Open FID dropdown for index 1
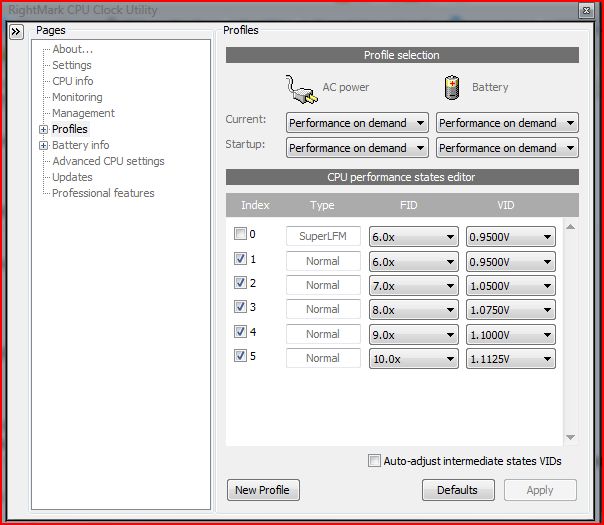This screenshot has width=604, height=525. pyautogui.click(x=414, y=262)
